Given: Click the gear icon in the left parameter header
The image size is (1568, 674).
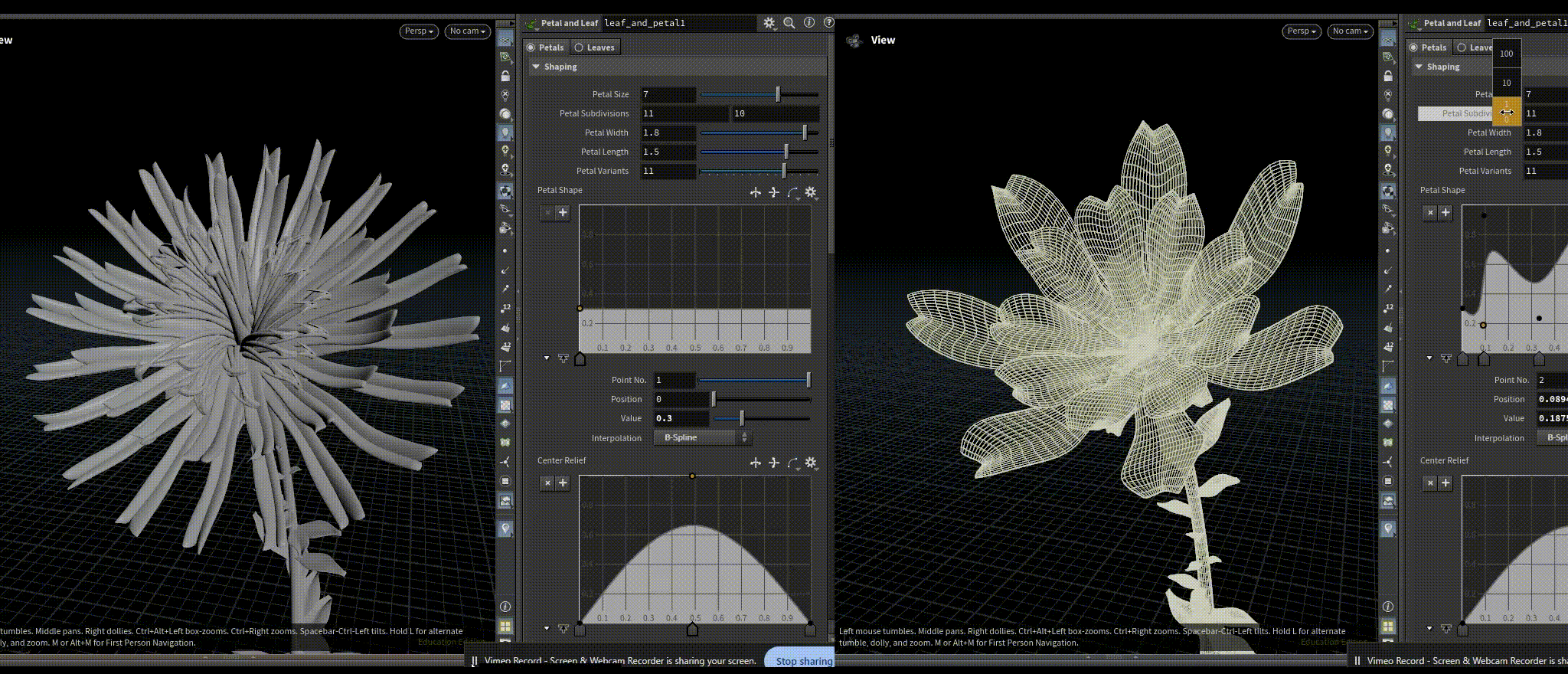Looking at the screenshot, I should (x=769, y=23).
